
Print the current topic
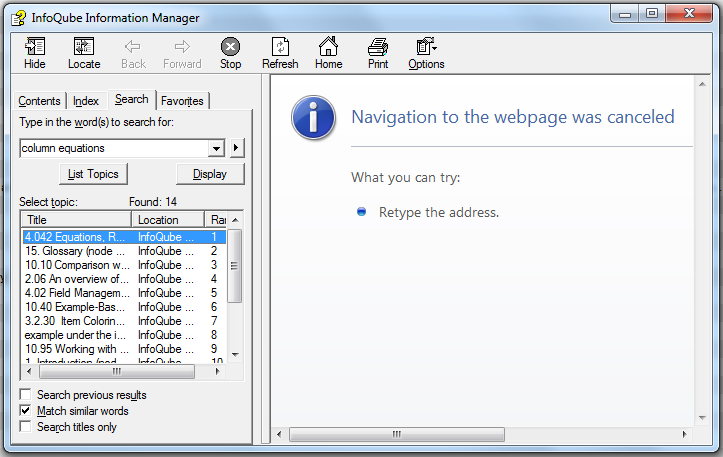[x=378, y=53]
